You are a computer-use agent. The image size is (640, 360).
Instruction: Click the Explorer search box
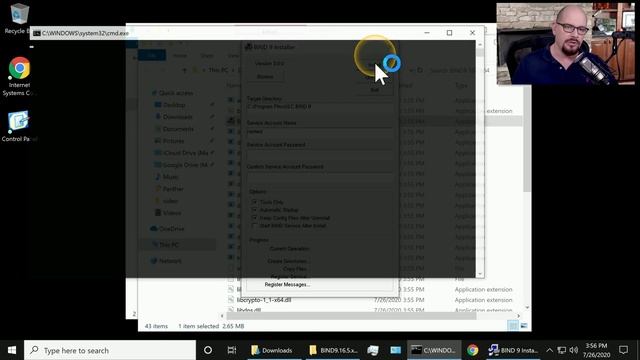coord(459,71)
